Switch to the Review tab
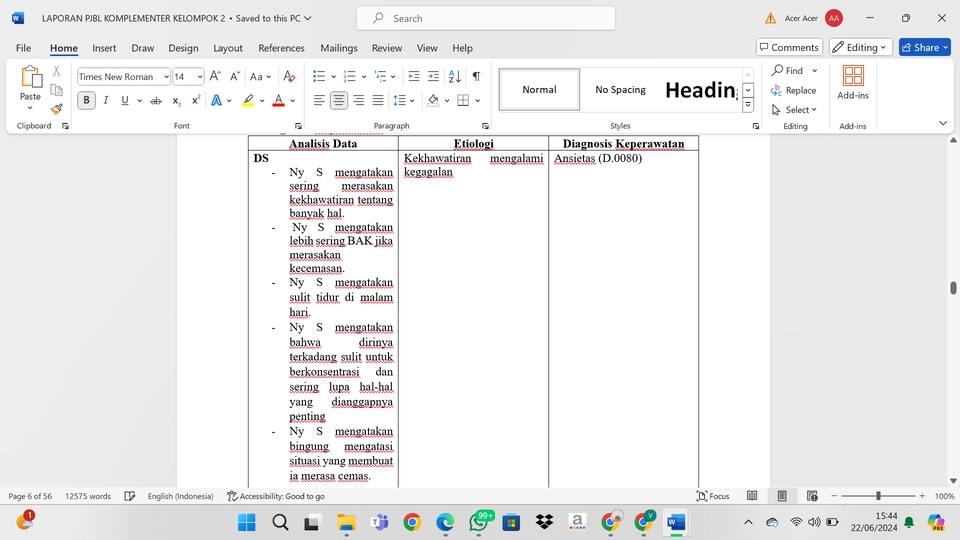960x540 pixels. [x=387, y=48]
